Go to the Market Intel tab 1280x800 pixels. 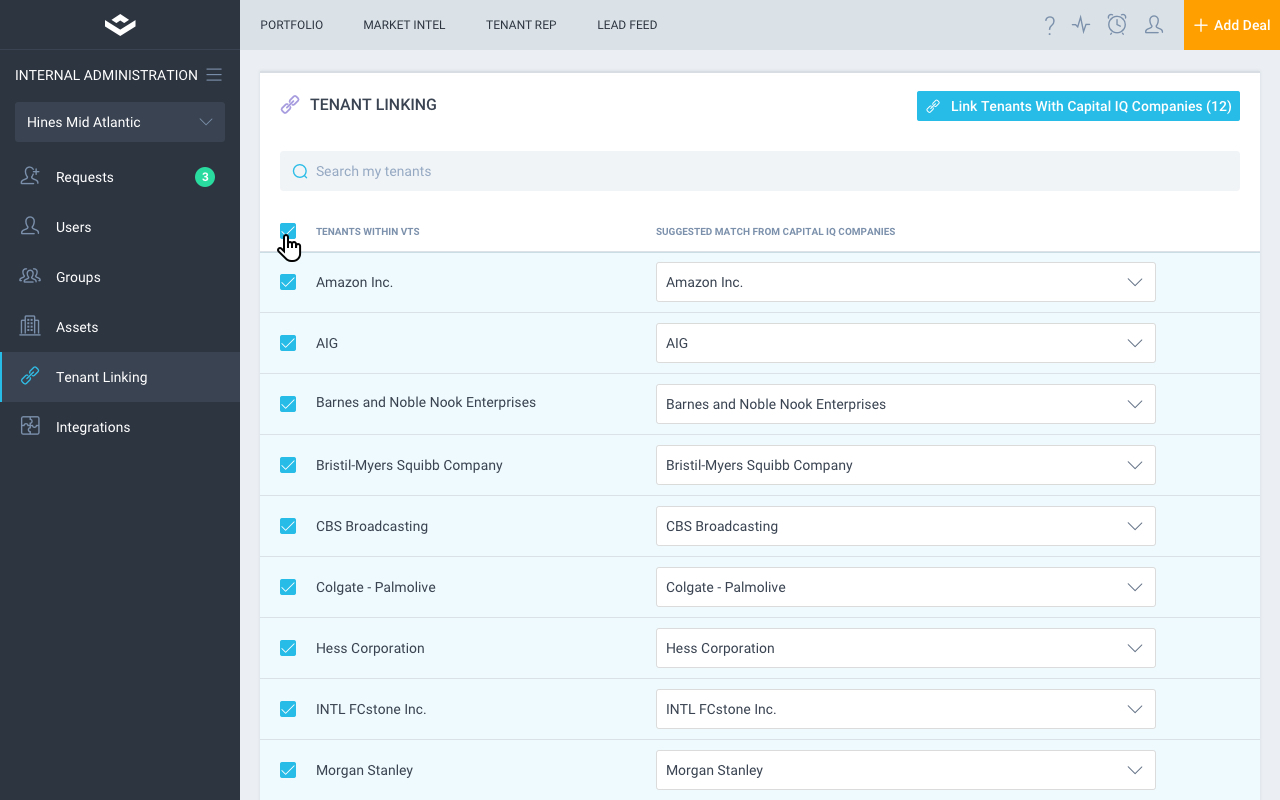[404, 25]
